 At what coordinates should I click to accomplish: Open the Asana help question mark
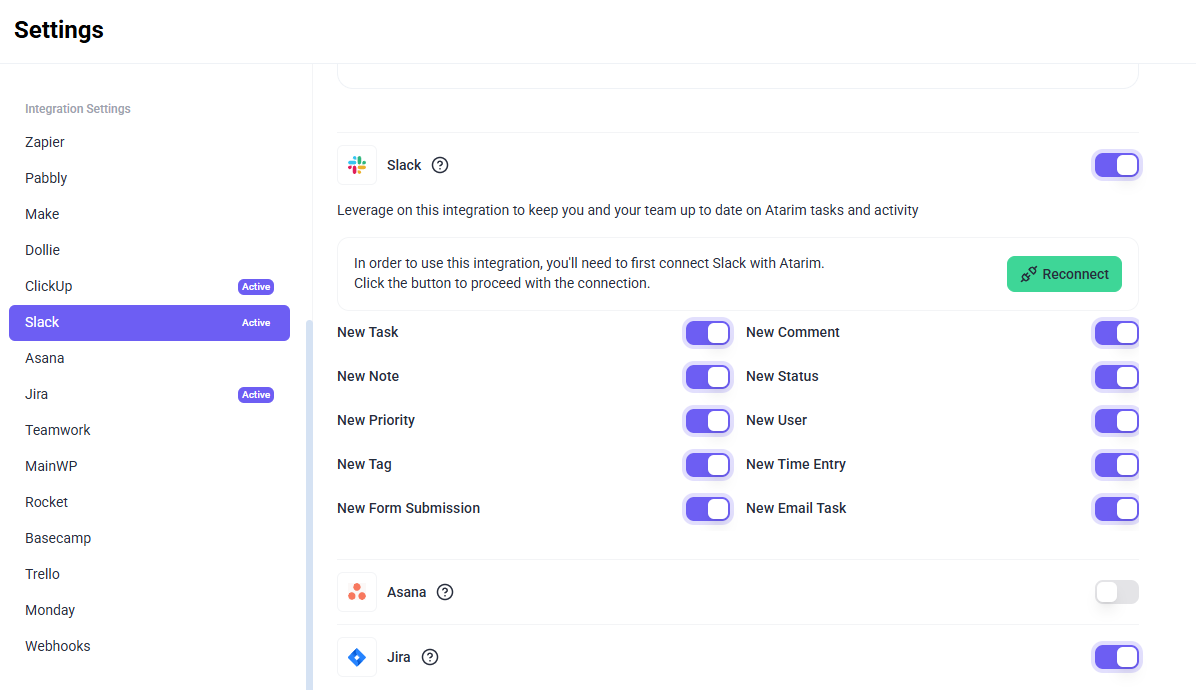(445, 592)
